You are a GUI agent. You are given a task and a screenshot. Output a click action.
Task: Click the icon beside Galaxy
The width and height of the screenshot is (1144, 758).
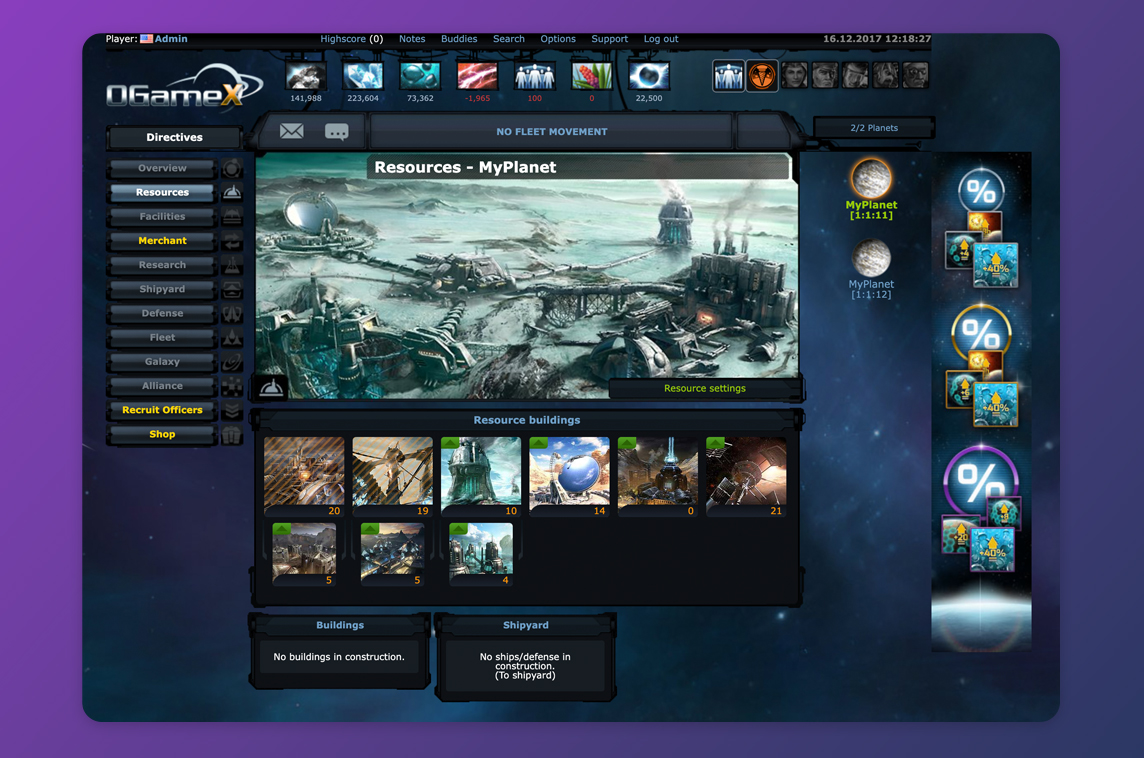tap(232, 361)
